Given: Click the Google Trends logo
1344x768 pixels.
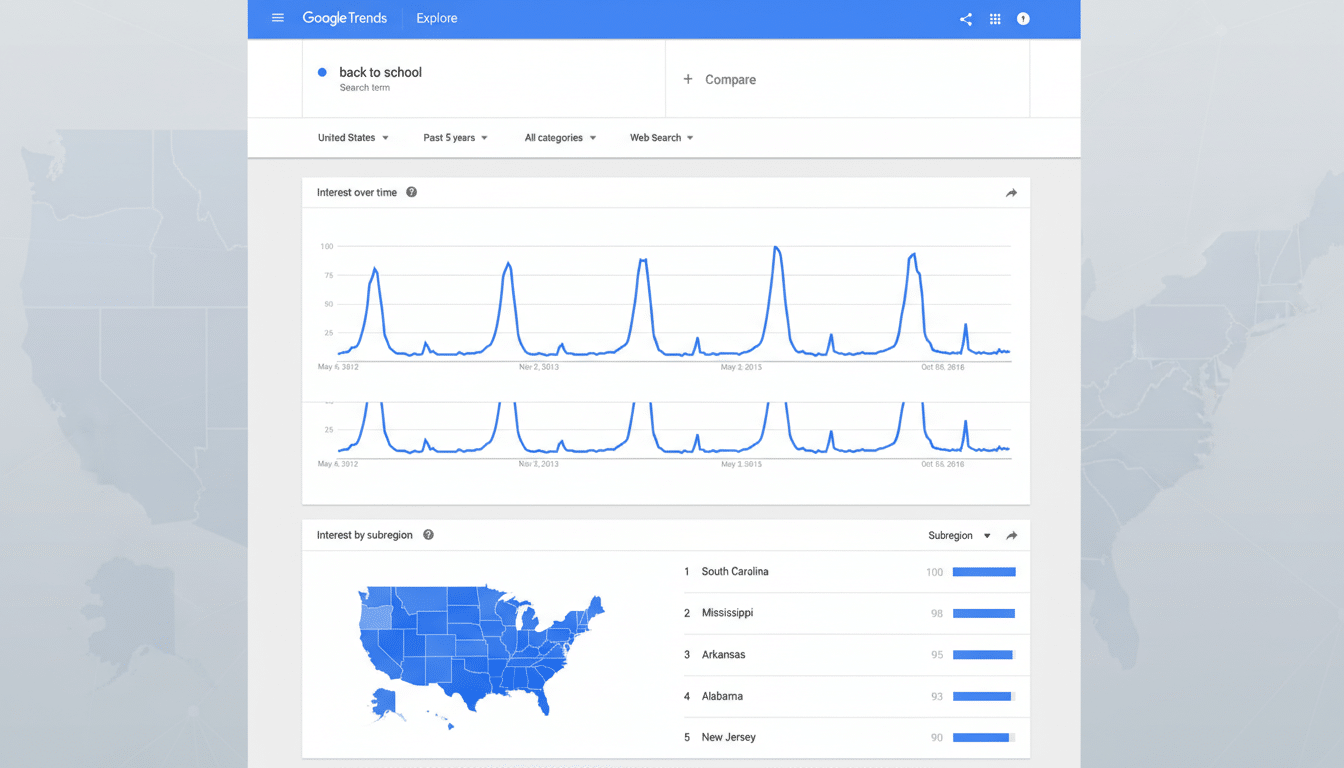Looking at the screenshot, I should 344,17.
